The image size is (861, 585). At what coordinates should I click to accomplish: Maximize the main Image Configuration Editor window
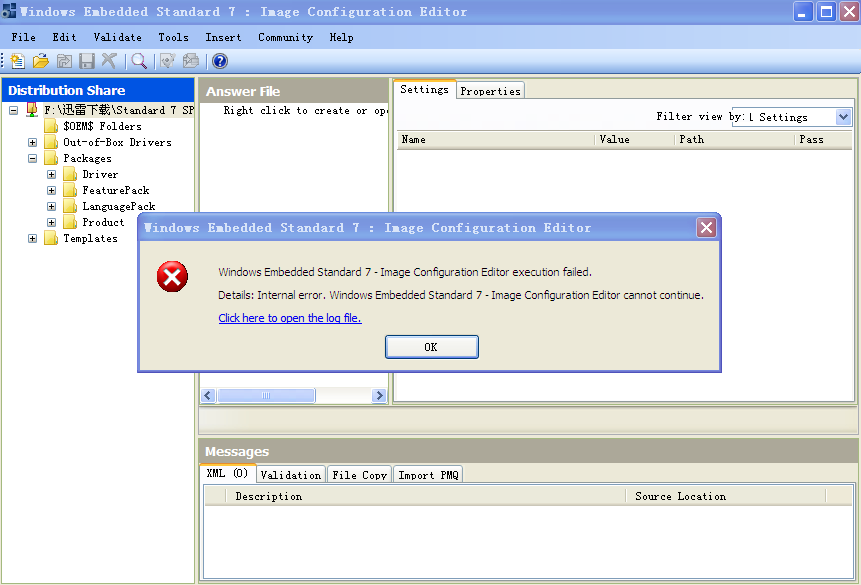826,12
